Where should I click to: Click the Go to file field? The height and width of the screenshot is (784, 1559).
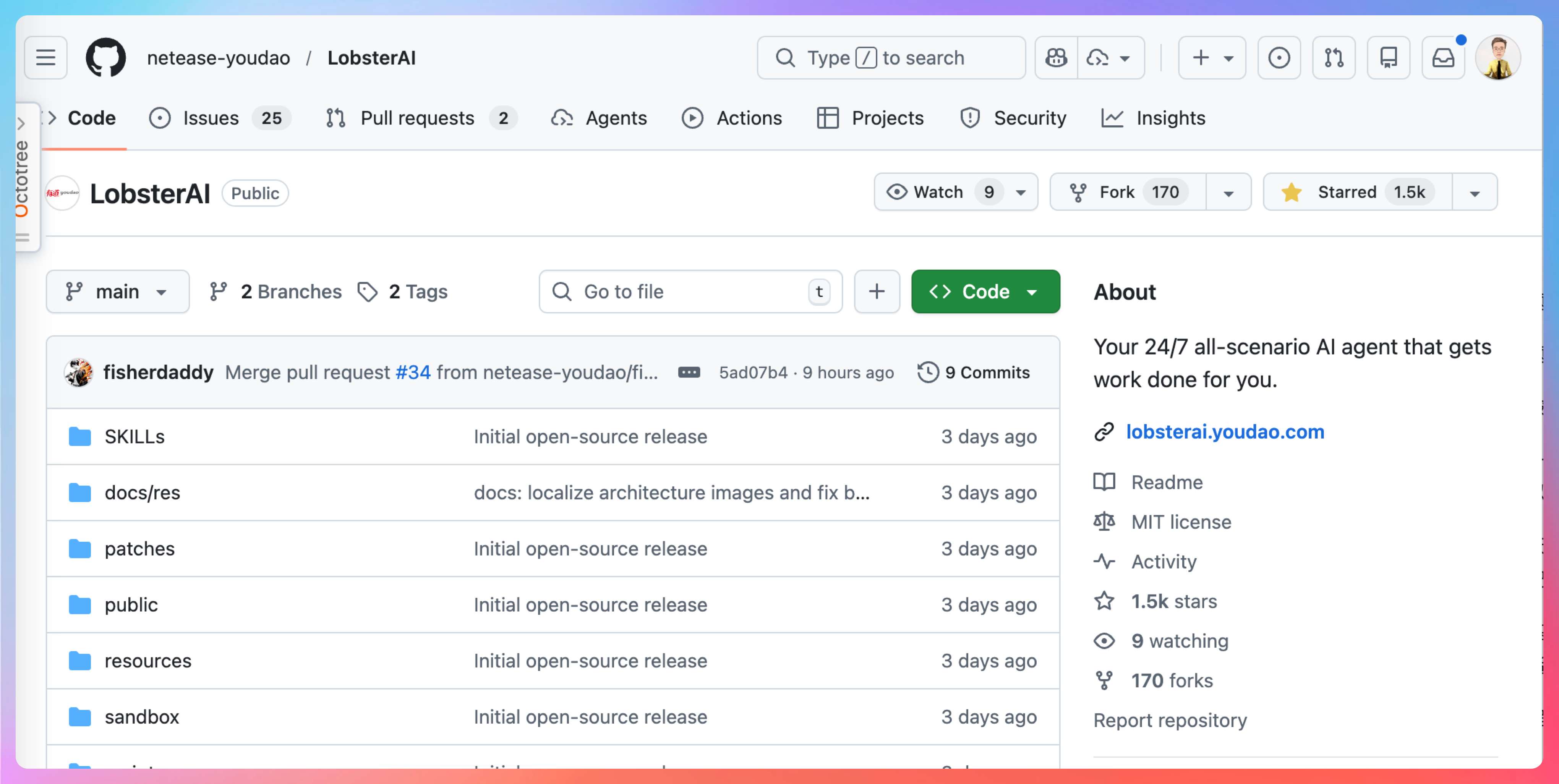click(x=690, y=292)
